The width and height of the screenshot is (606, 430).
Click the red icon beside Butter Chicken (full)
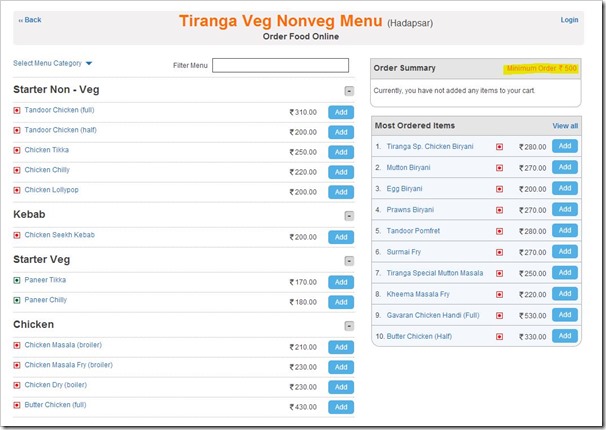(x=17, y=406)
